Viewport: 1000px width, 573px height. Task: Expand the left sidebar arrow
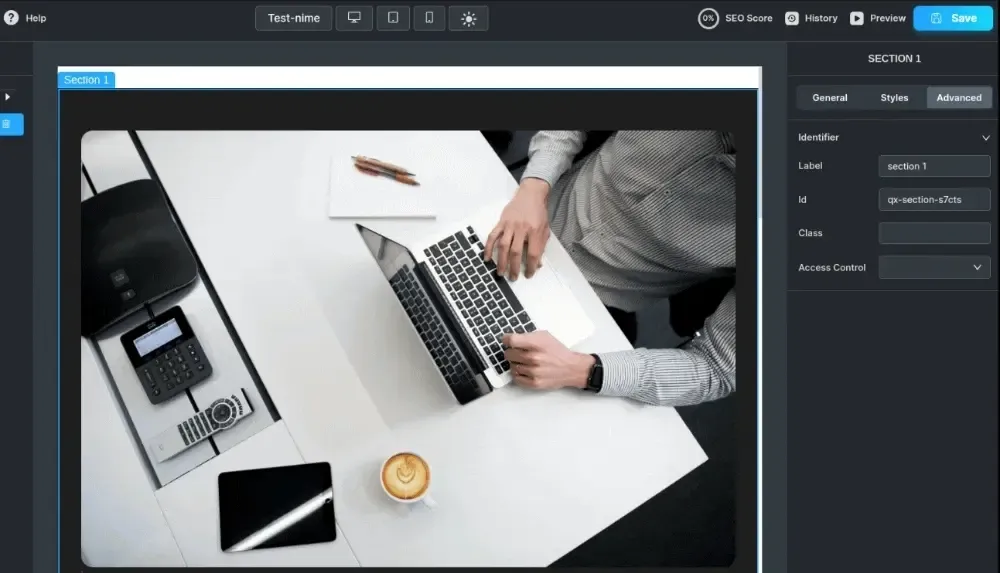click(8, 97)
